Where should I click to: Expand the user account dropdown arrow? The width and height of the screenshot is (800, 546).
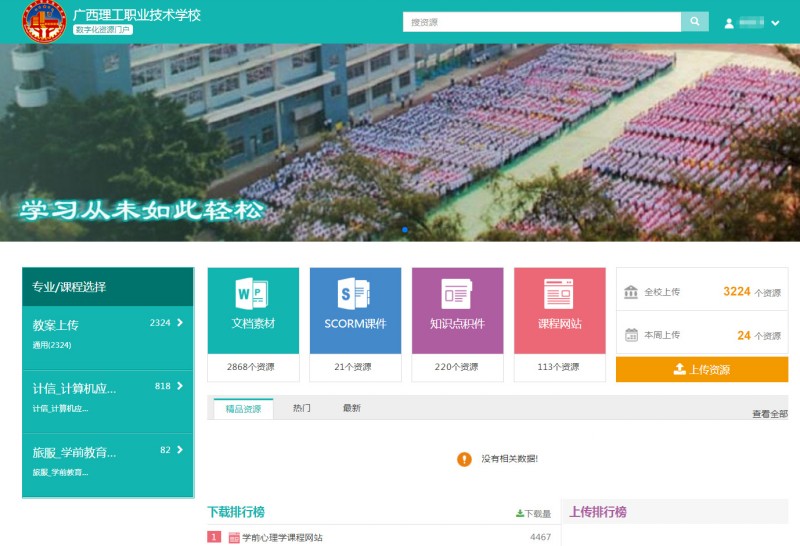click(775, 23)
